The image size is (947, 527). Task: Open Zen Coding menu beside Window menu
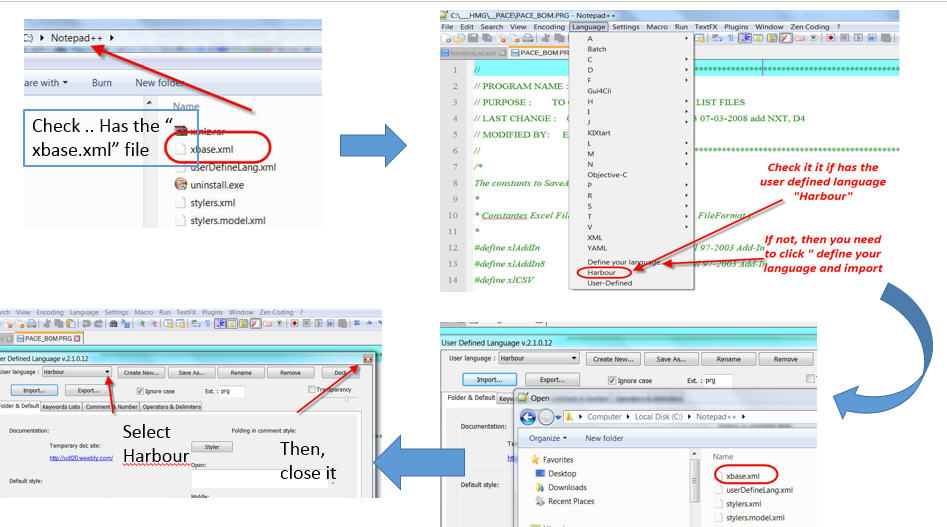pos(809,27)
